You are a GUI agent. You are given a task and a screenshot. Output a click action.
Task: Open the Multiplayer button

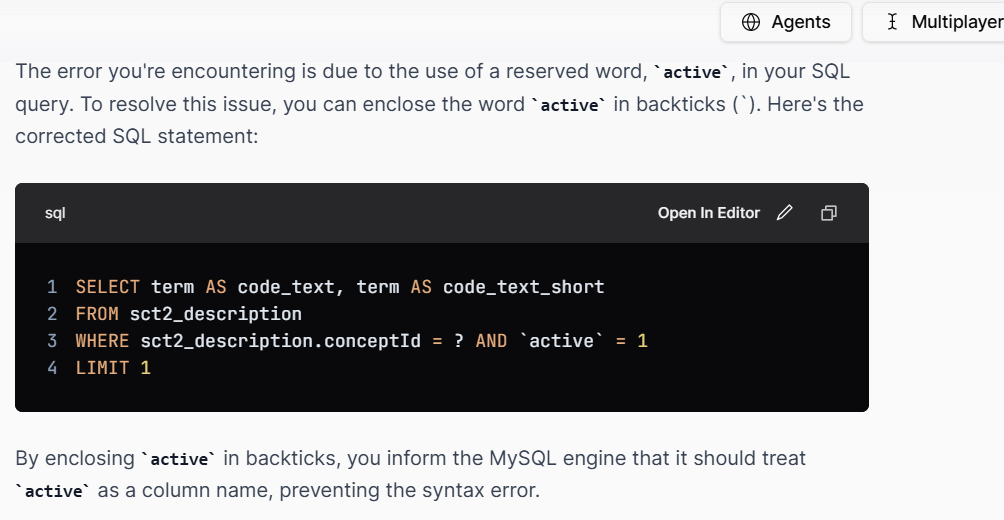pos(934,22)
